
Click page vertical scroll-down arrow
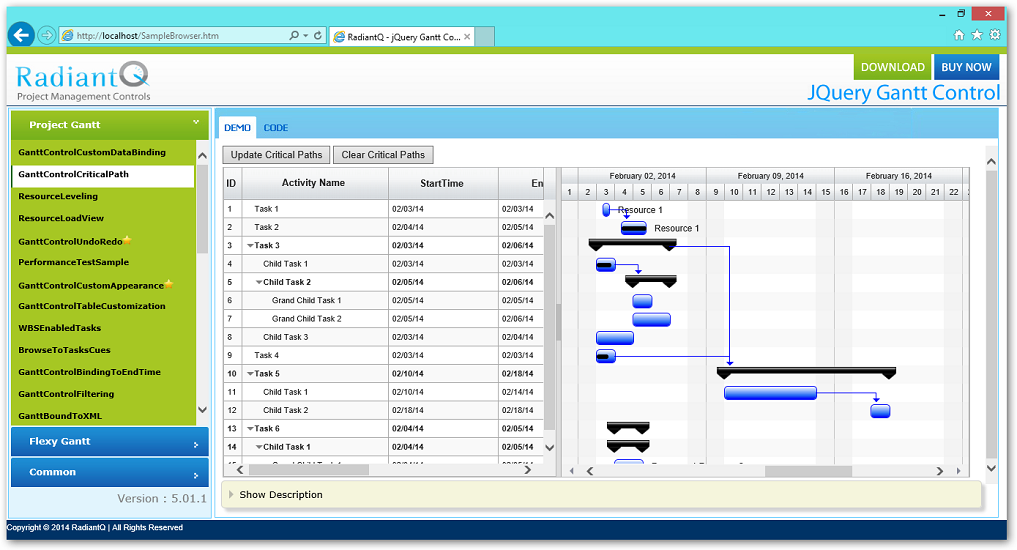tap(991, 468)
